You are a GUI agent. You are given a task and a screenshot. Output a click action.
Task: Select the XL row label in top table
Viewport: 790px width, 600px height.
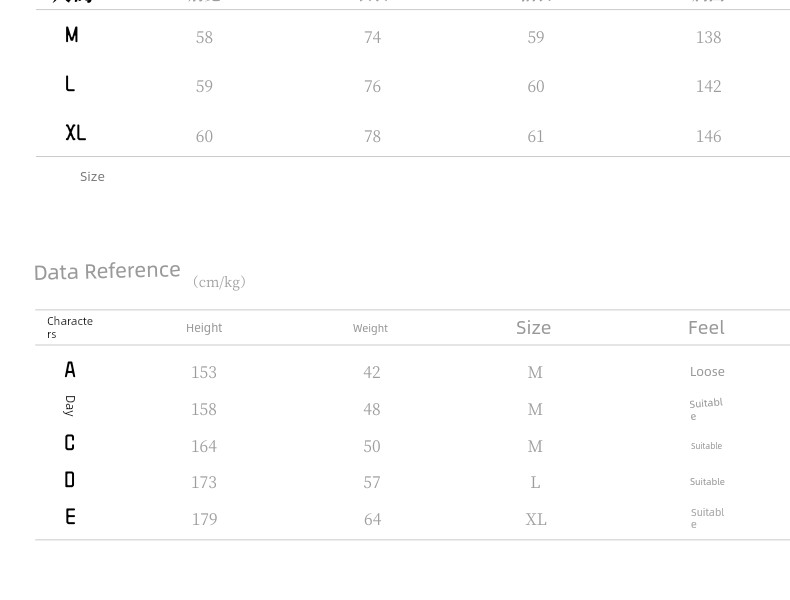coord(76,133)
